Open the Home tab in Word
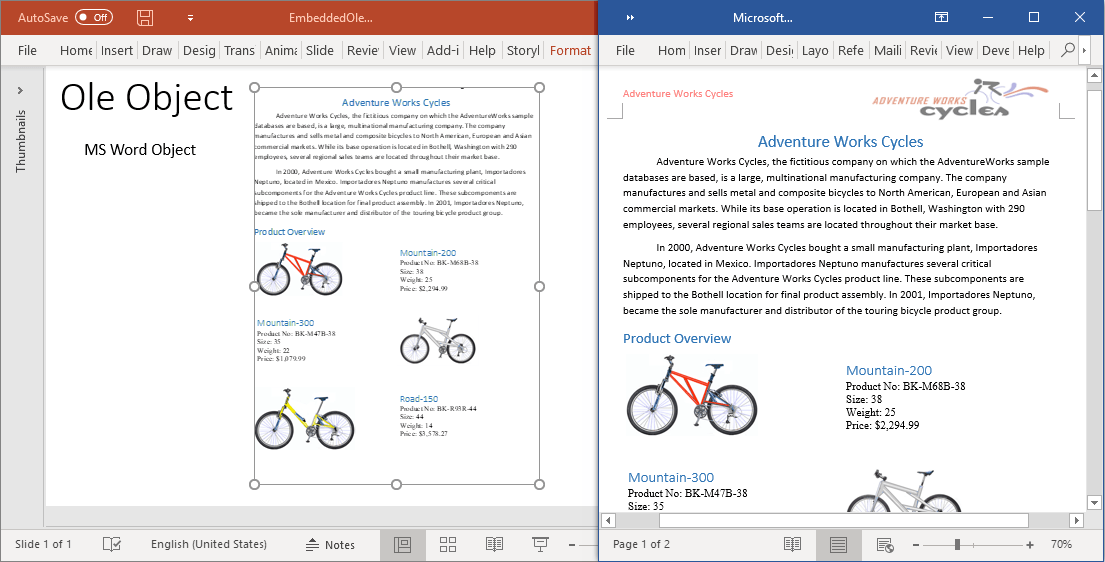The width and height of the screenshot is (1105, 562). 671,50
